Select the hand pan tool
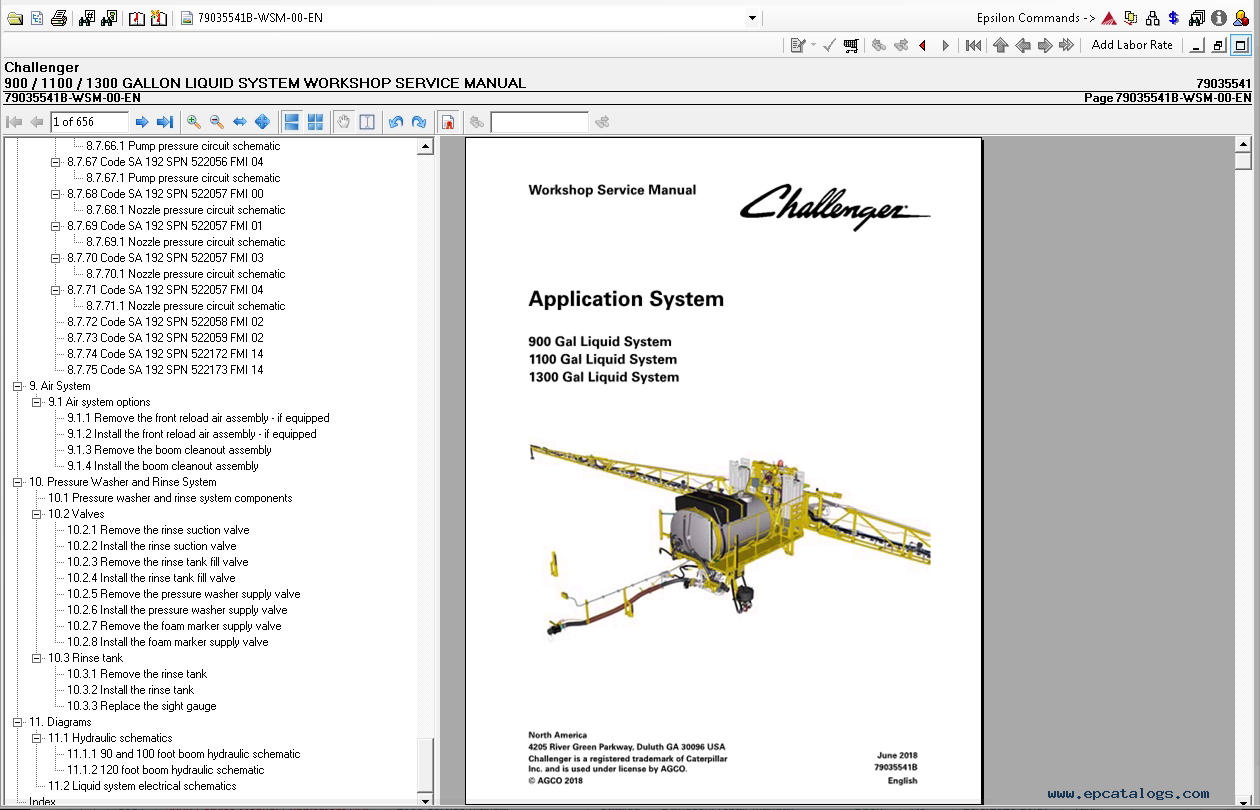Image resolution: width=1260 pixels, height=810 pixels. [x=344, y=122]
